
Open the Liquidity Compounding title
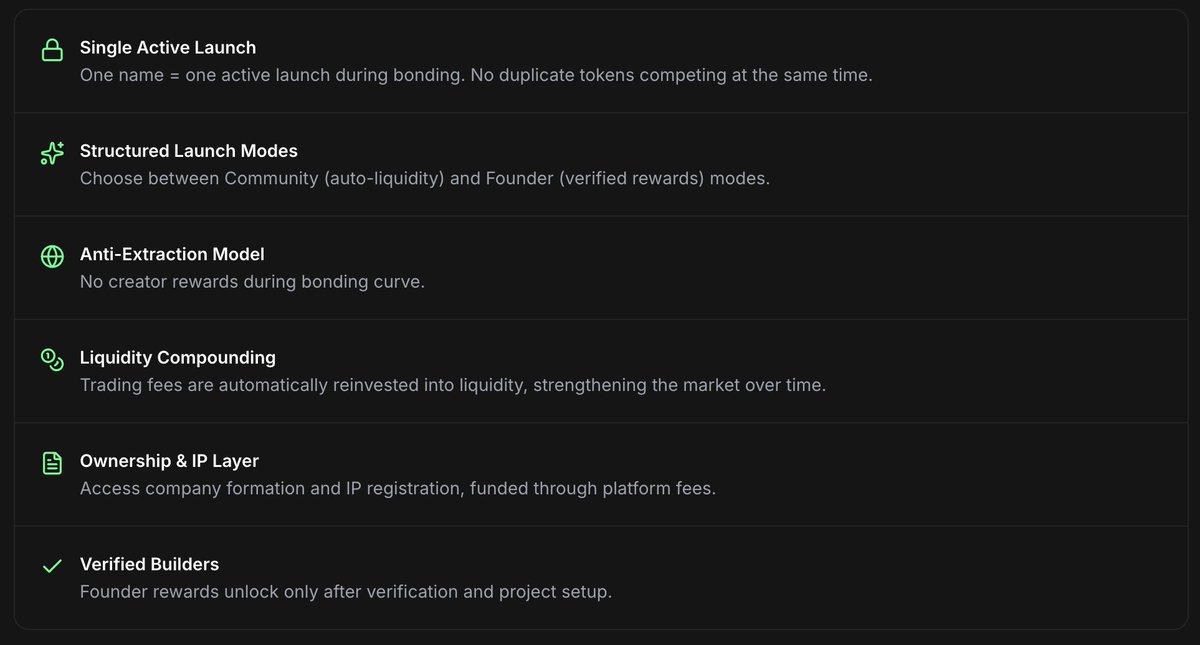click(178, 357)
